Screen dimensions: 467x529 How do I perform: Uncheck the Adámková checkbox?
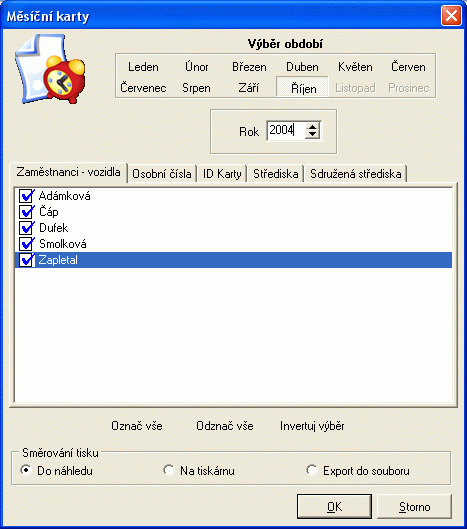[26, 196]
